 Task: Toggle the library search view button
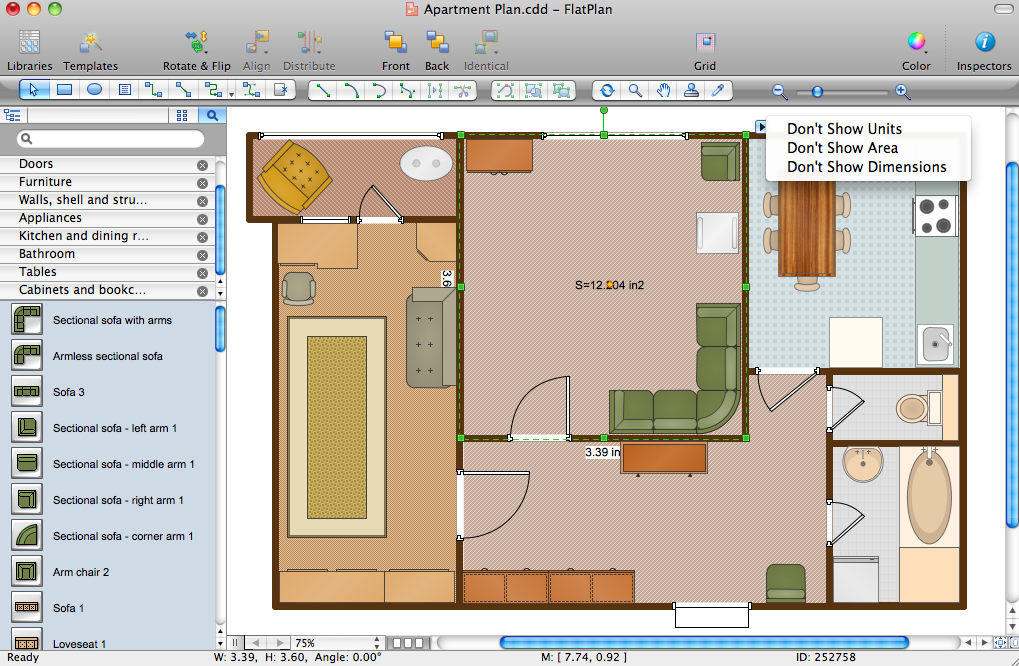212,115
